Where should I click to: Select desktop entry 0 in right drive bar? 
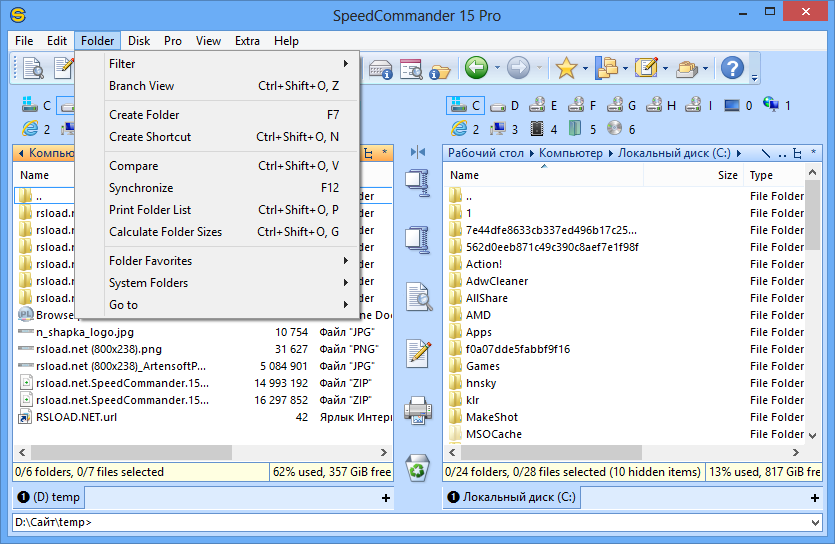(x=738, y=106)
